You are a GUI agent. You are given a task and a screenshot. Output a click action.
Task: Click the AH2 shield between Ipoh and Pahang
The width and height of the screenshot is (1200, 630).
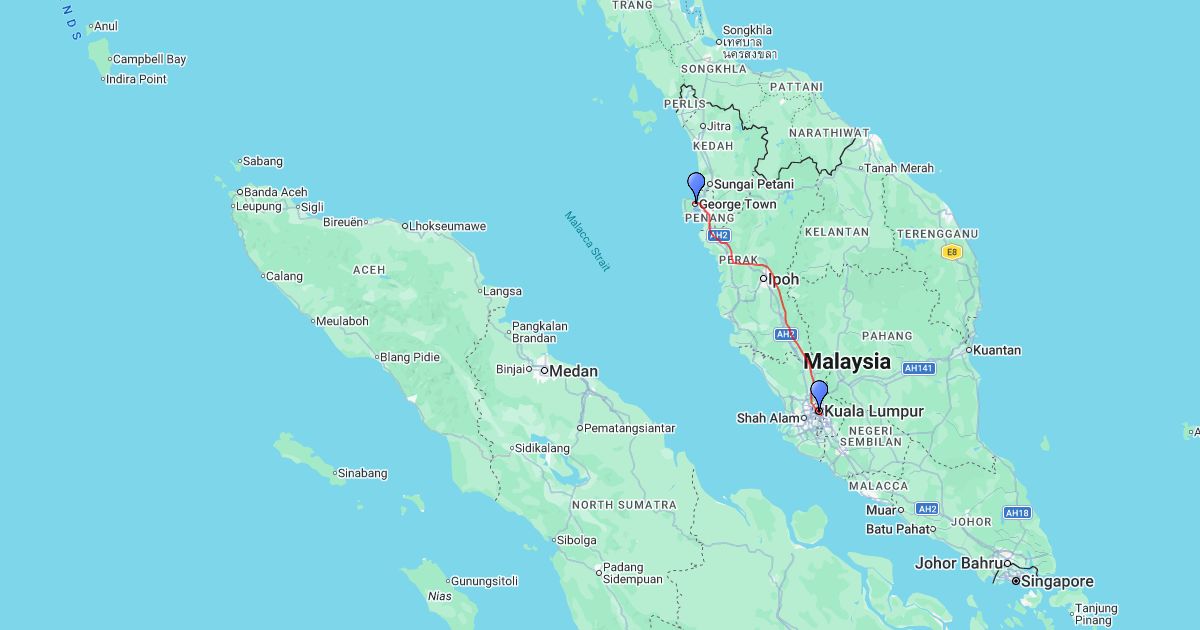point(785,334)
